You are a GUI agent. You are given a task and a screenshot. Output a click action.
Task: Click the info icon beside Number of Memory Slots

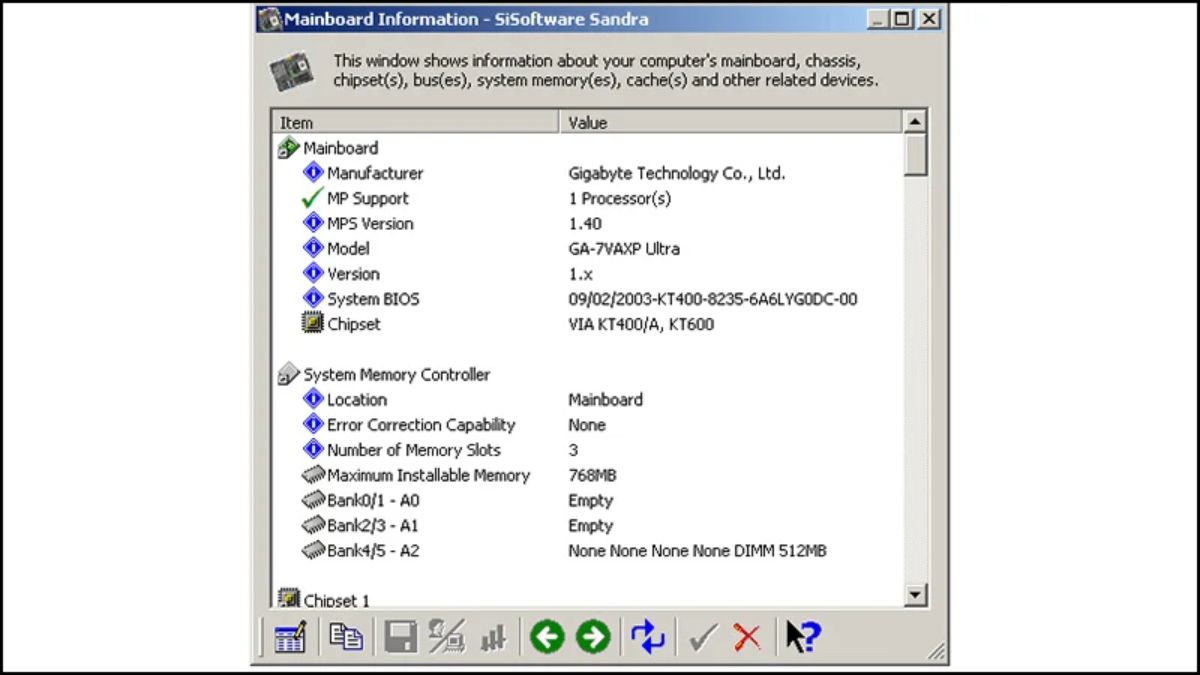[313, 449]
